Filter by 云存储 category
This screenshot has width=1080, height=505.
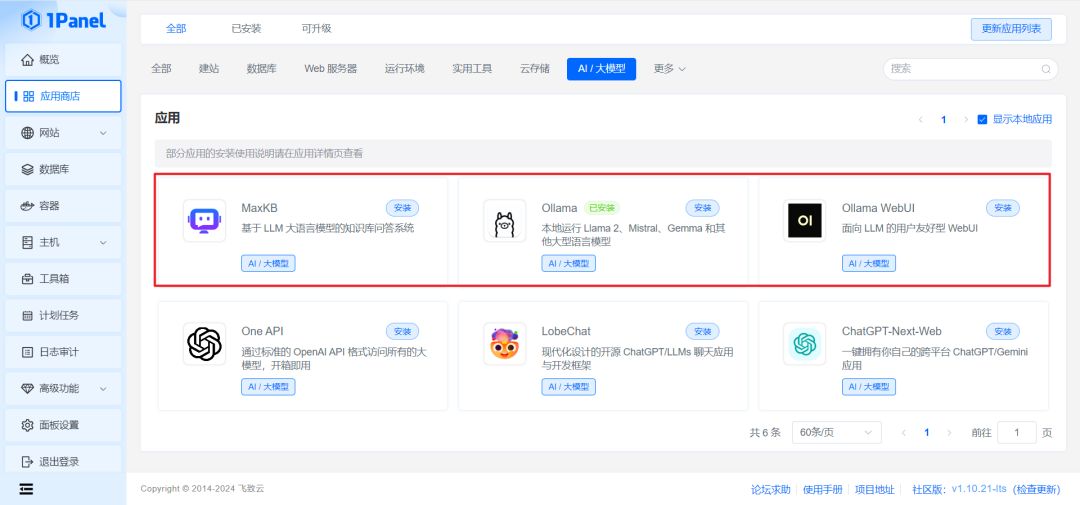[x=534, y=69]
